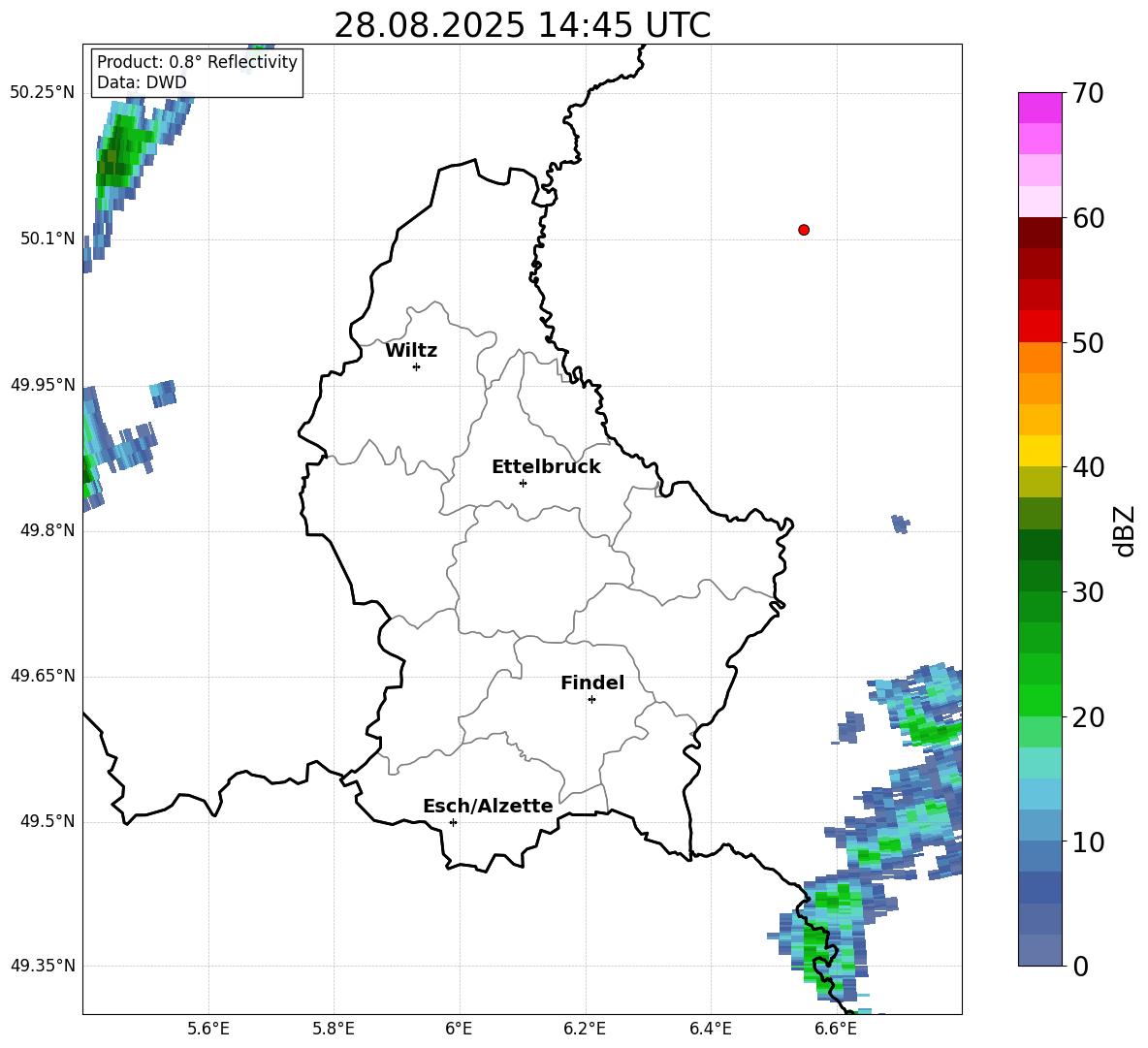Click the 50.25°N latitude label
Viewport: 1148px width, 1048px height.
coord(43,92)
